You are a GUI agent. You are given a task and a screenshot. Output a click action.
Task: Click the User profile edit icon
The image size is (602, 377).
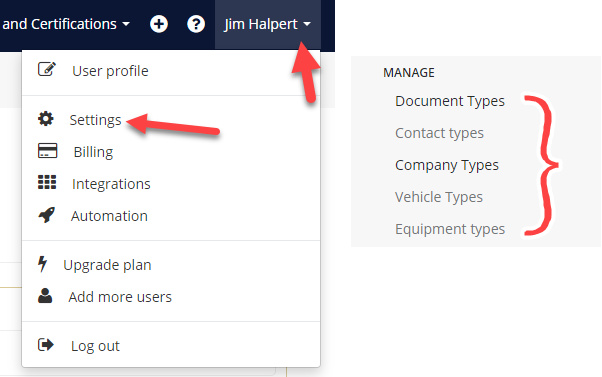(47, 69)
